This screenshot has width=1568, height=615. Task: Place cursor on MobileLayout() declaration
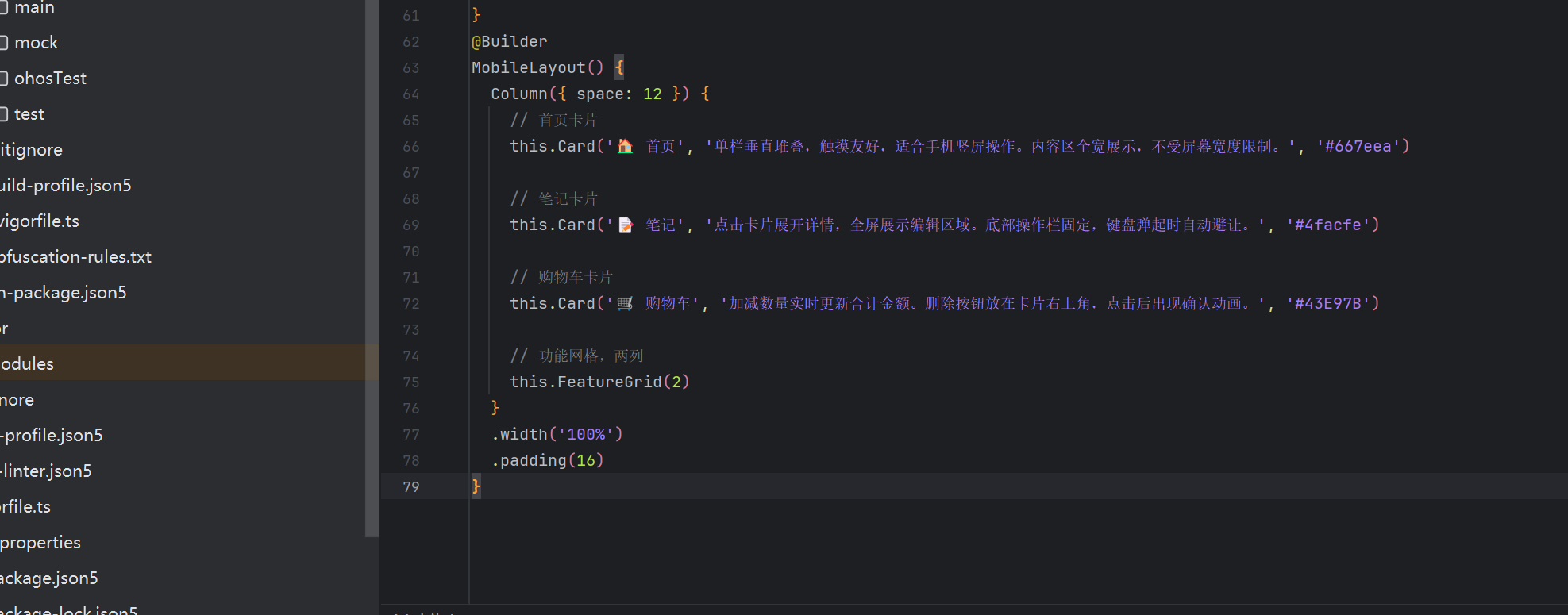(537, 67)
